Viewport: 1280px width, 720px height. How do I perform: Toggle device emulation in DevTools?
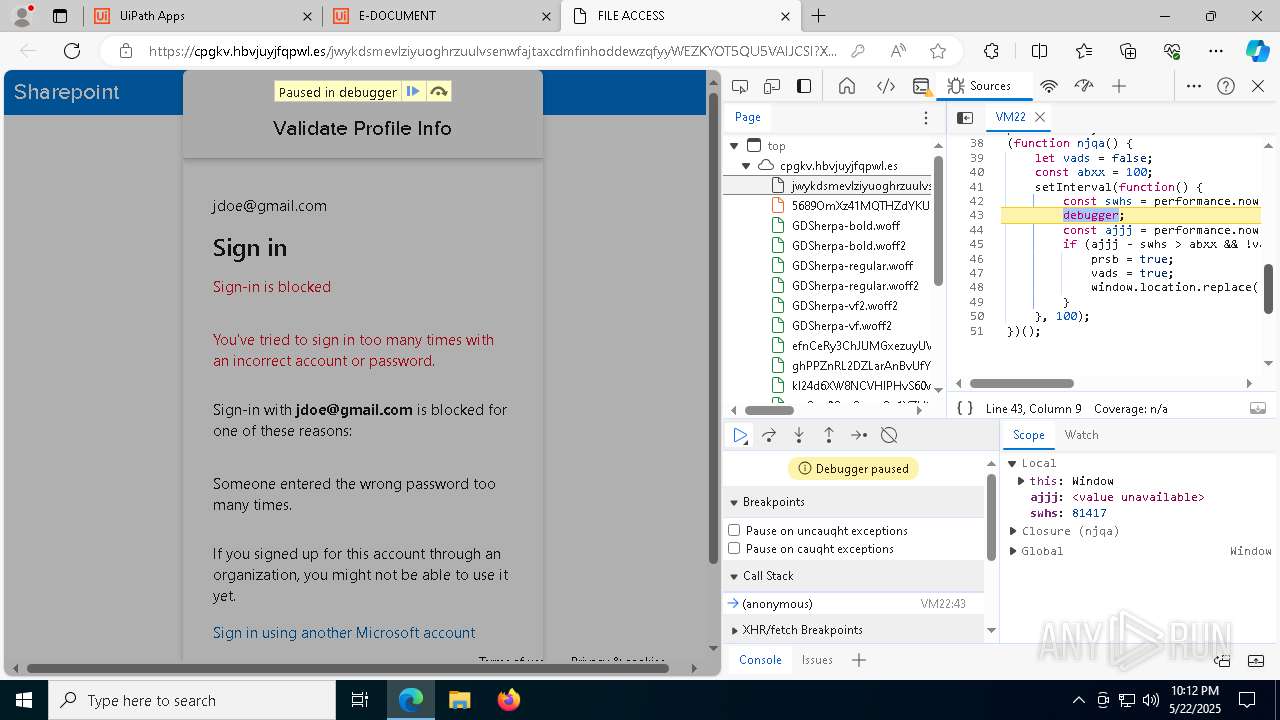click(772, 86)
